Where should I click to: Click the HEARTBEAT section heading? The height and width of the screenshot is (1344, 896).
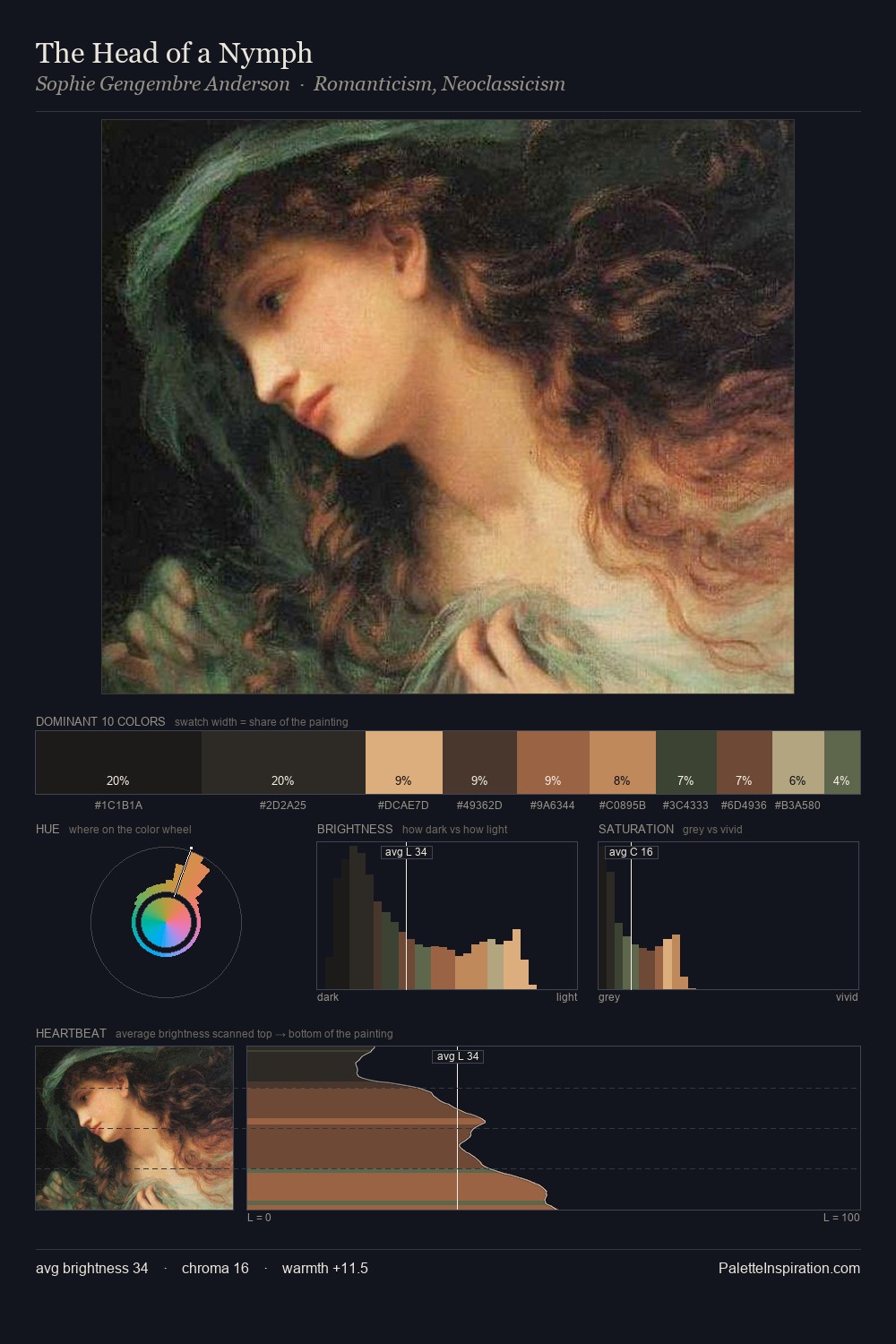point(71,1033)
